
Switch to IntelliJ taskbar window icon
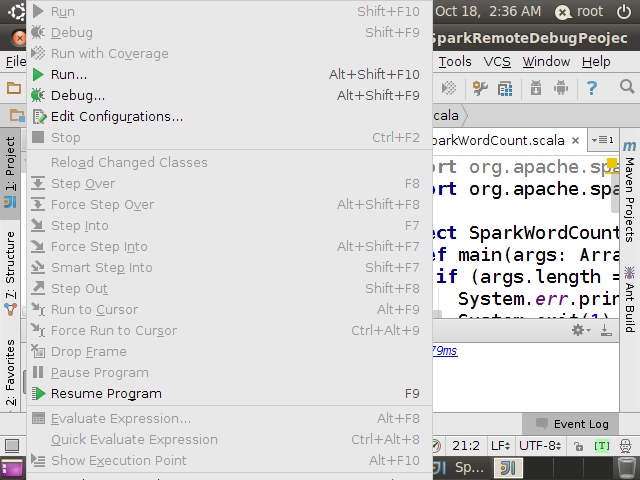pos(508,468)
